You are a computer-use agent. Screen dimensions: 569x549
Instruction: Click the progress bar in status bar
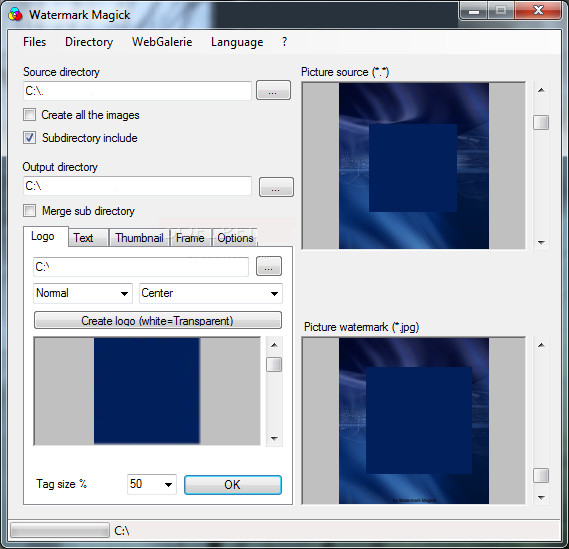[x=60, y=530]
